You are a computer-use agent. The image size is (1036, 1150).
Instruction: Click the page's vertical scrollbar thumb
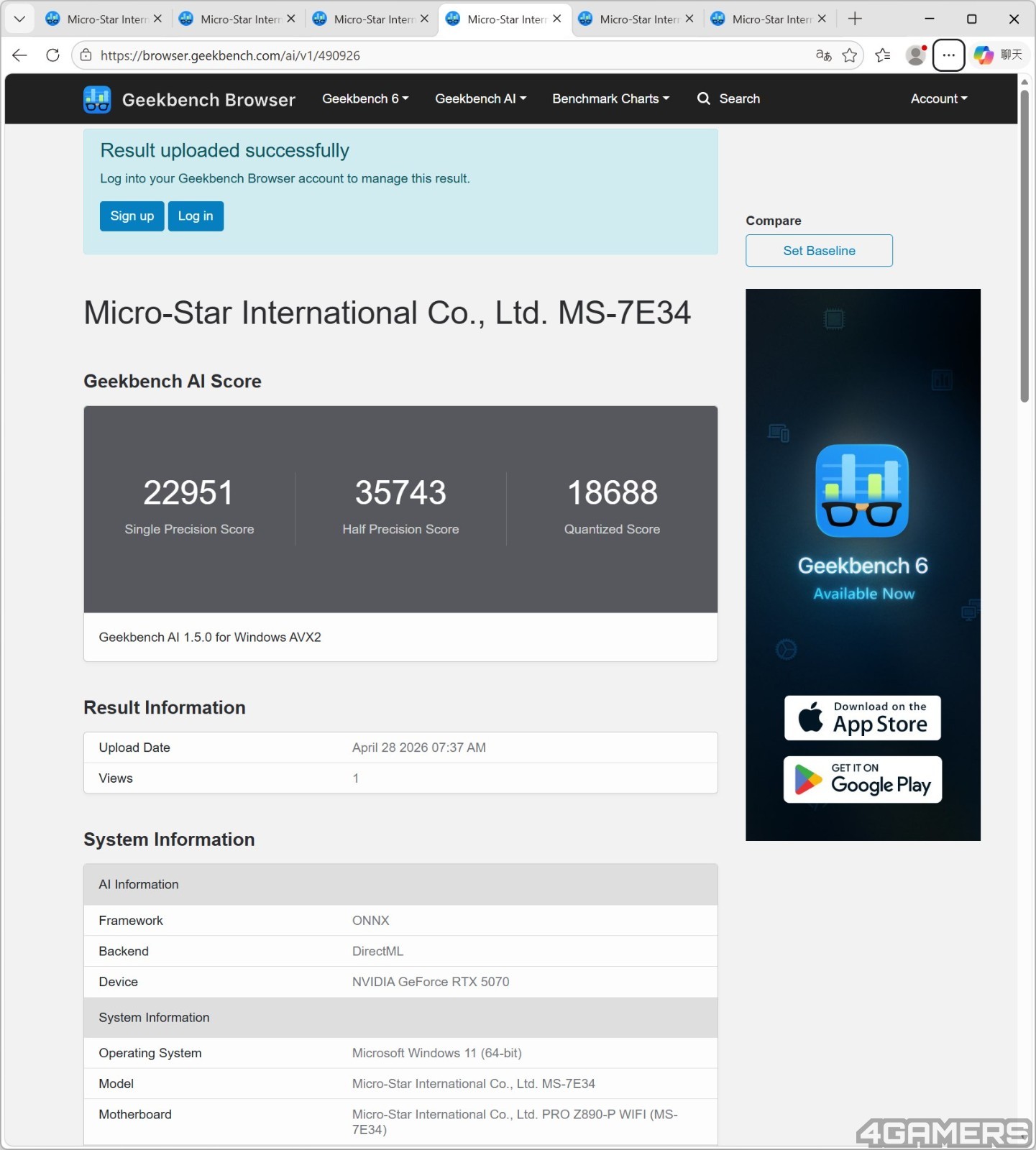tap(1024, 246)
